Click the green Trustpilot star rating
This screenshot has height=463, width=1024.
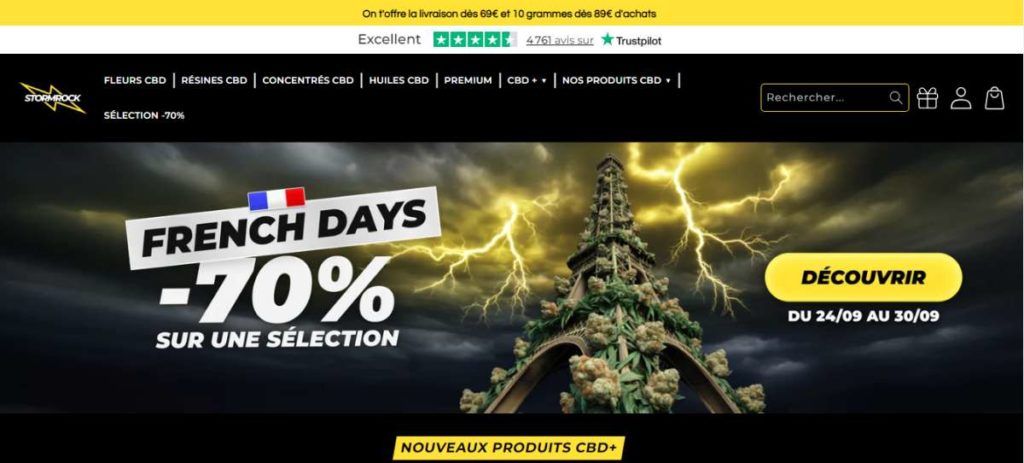[x=475, y=40]
